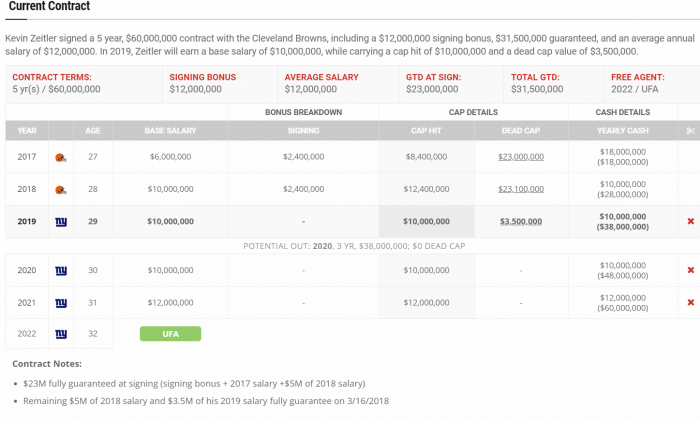Open the 2017 dead cap $23,000,000 link

pyautogui.click(x=521, y=157)
